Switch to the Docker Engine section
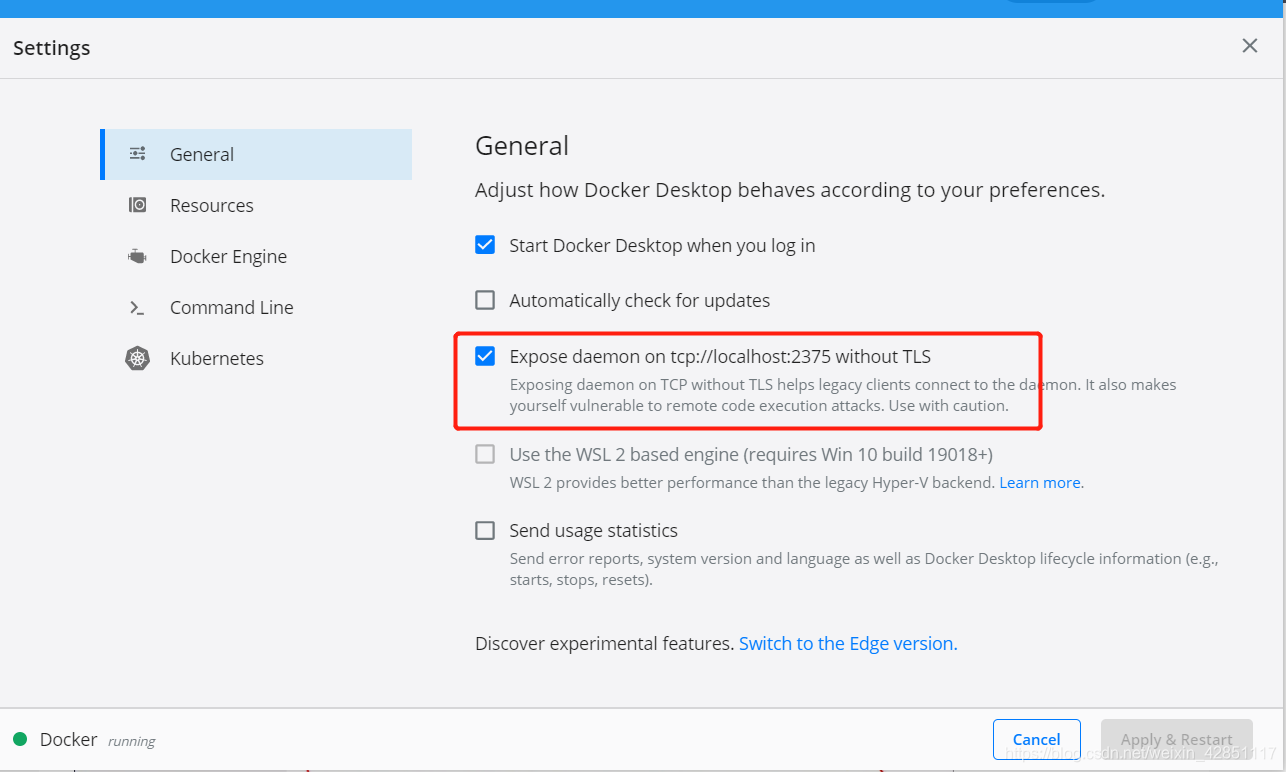 pos(256,256)
